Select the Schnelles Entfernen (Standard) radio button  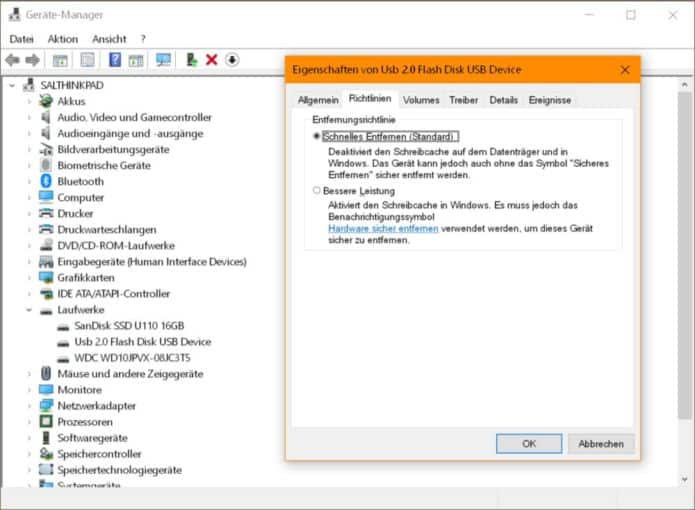(x=317, y=136)
